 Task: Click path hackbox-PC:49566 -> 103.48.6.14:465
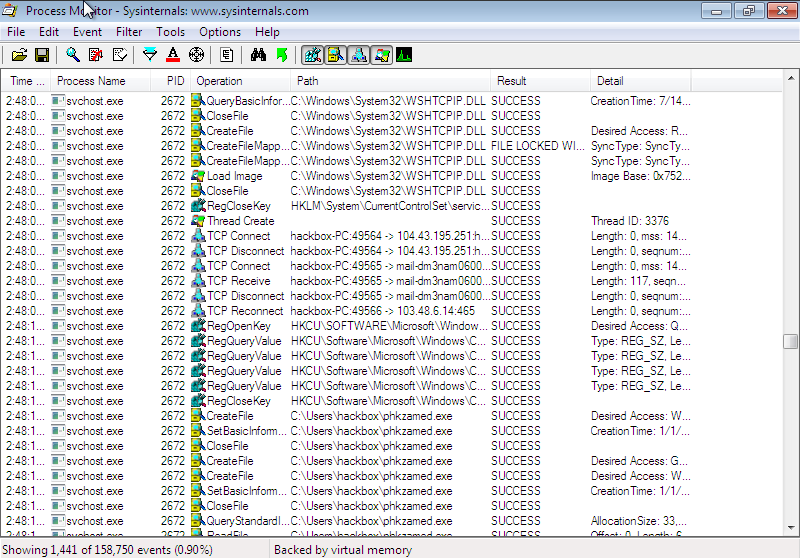pyautogui.click(x=383, y=311)
